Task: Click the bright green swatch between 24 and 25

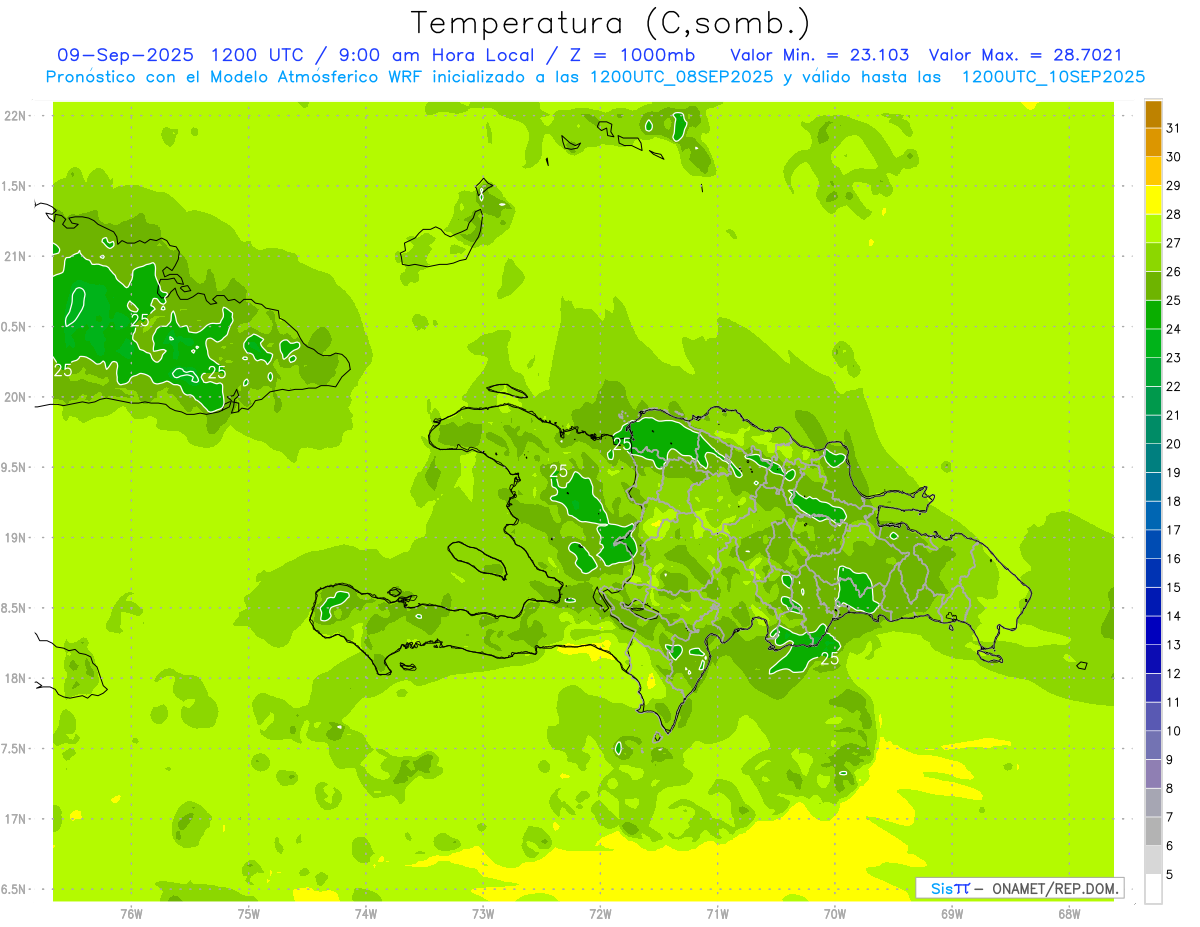Action: (x=1153, y=315)
